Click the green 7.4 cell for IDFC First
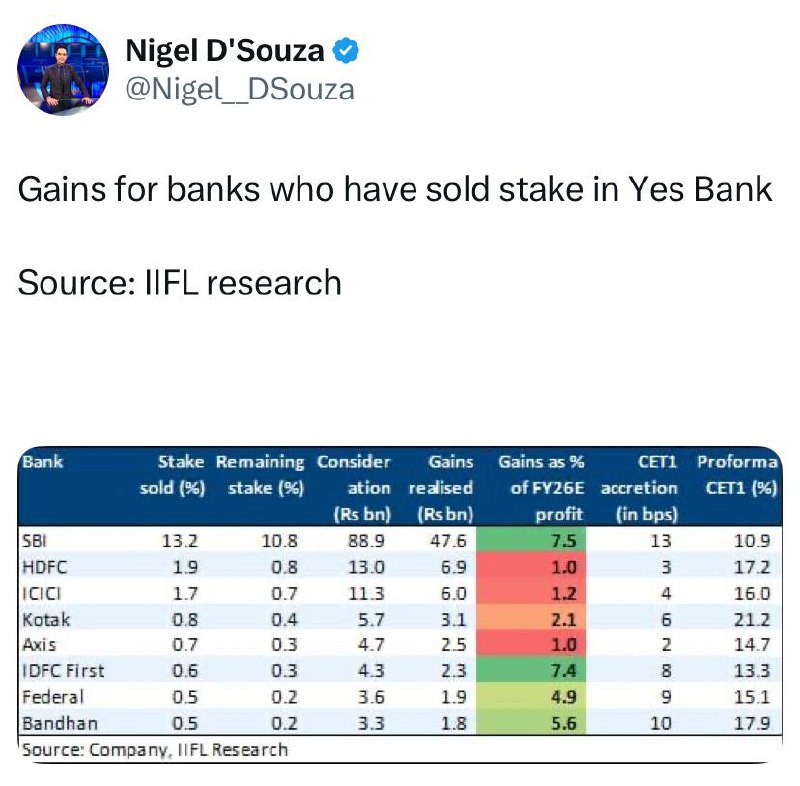The height and width of the screenshot is (786, 800). (531, 670)
